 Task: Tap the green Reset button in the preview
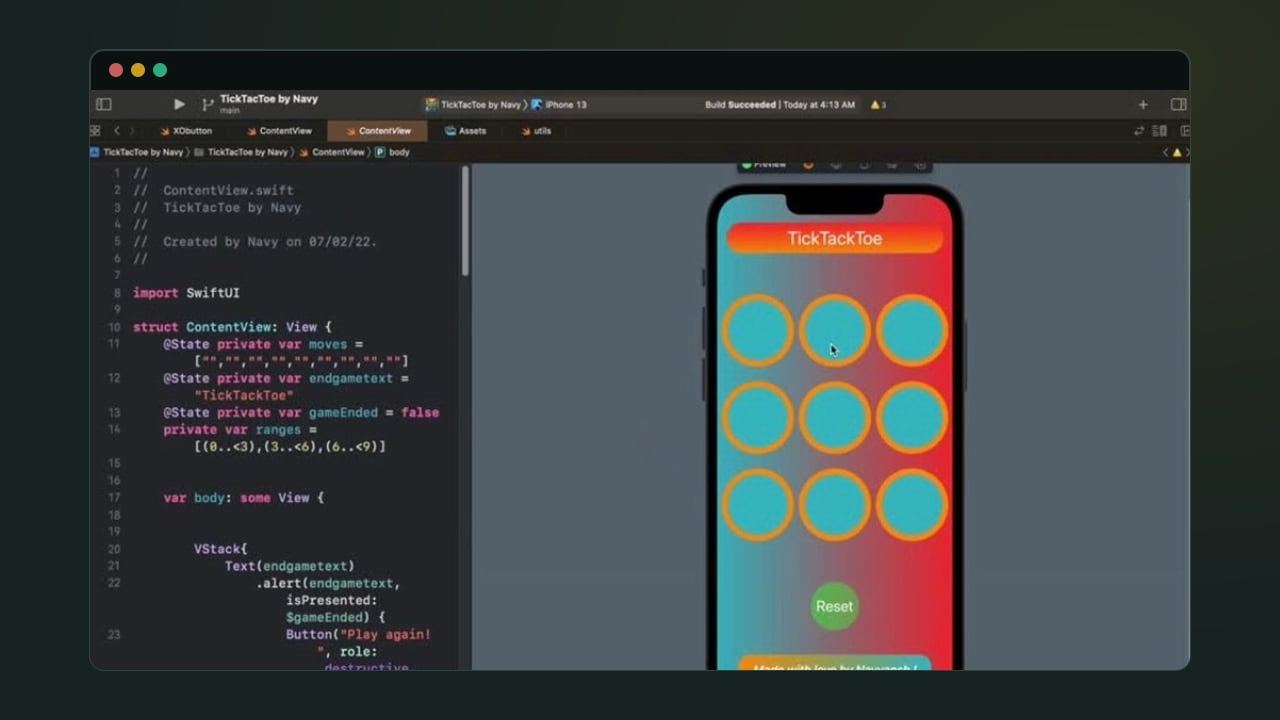834,606
